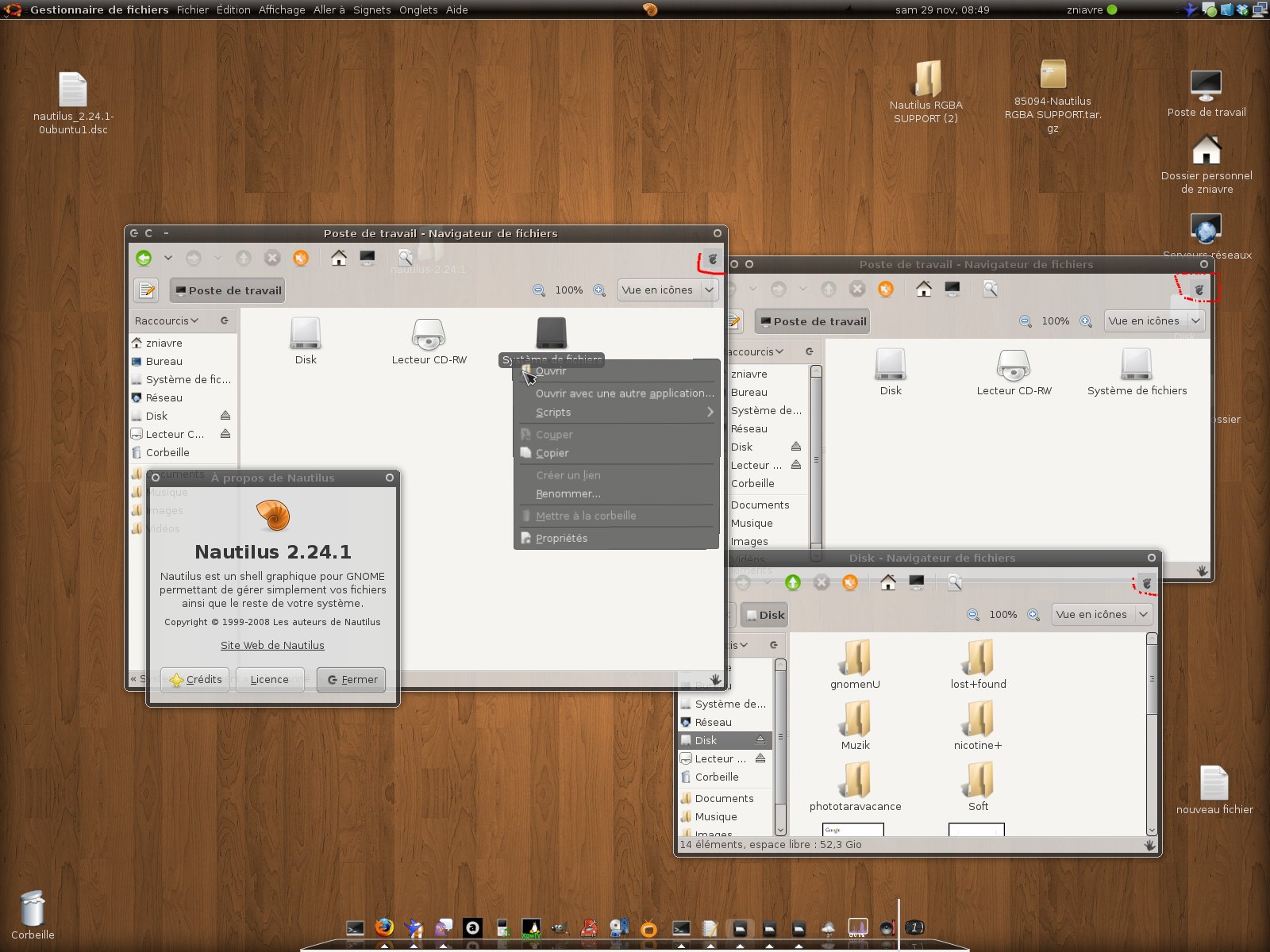Open XawTV from the dock
Image resolution: width=1270 pixels, height=952 pixels.
[531, 927]
